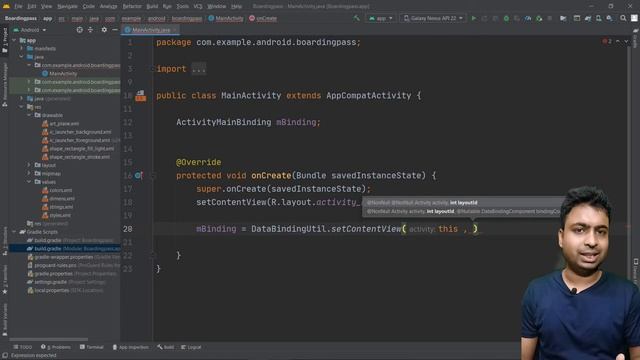Run the app with the green play button

pos(473,18)
